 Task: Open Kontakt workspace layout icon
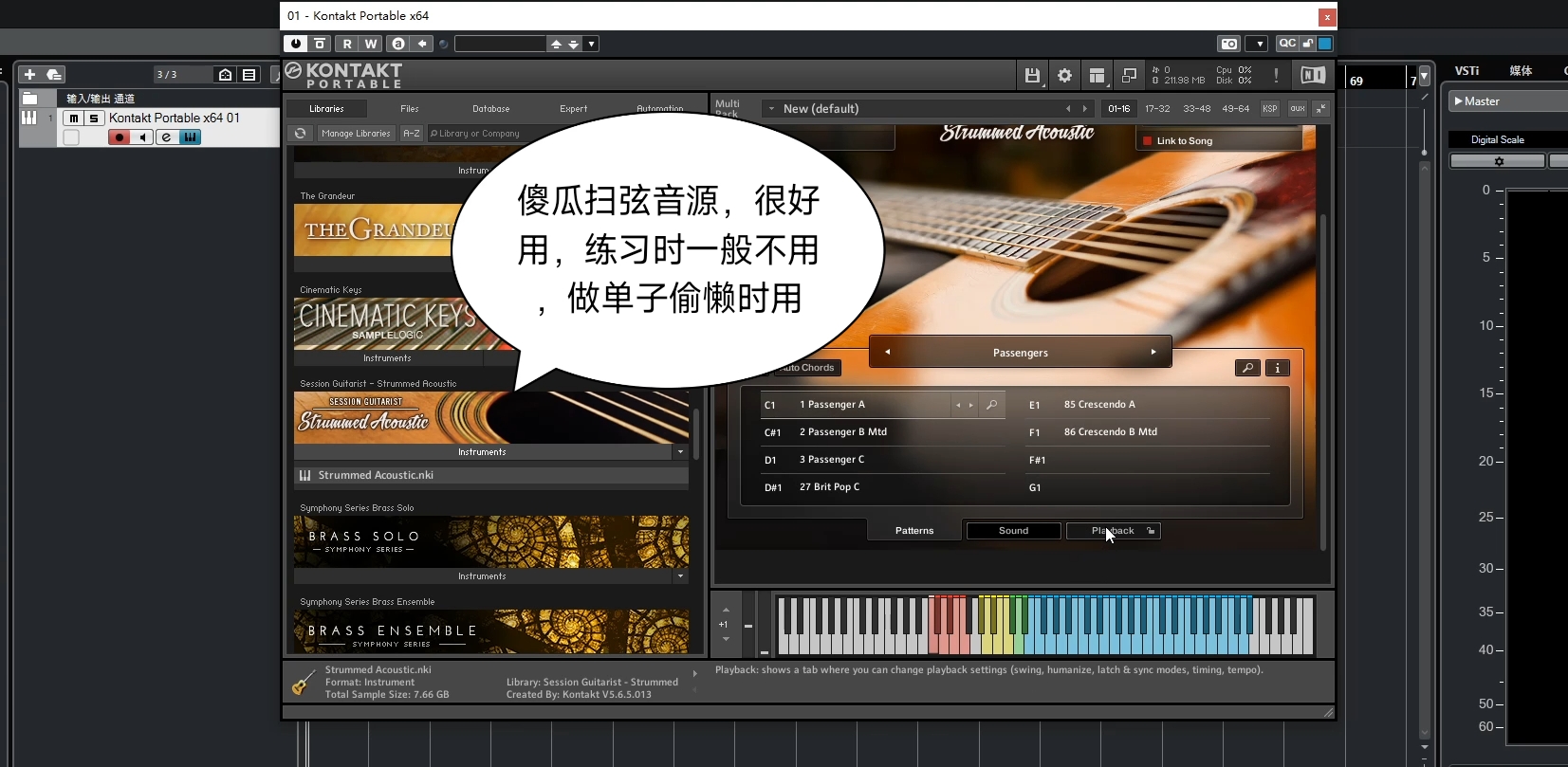(1097, 75)
